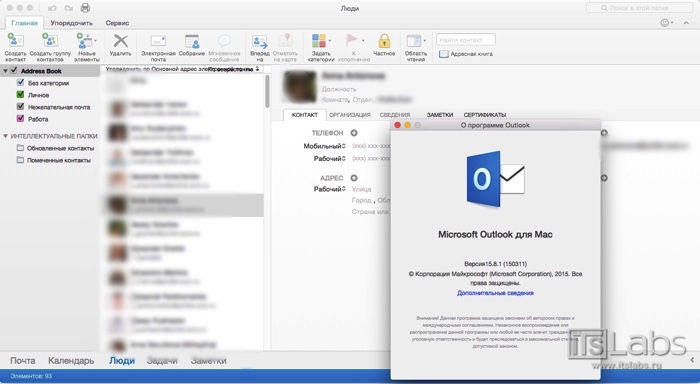The width and height of the screenshot is (700, 384).
Task: Click the Email (Электронная почта) icon
Action: pyautogui.click(x=158, y=41)
